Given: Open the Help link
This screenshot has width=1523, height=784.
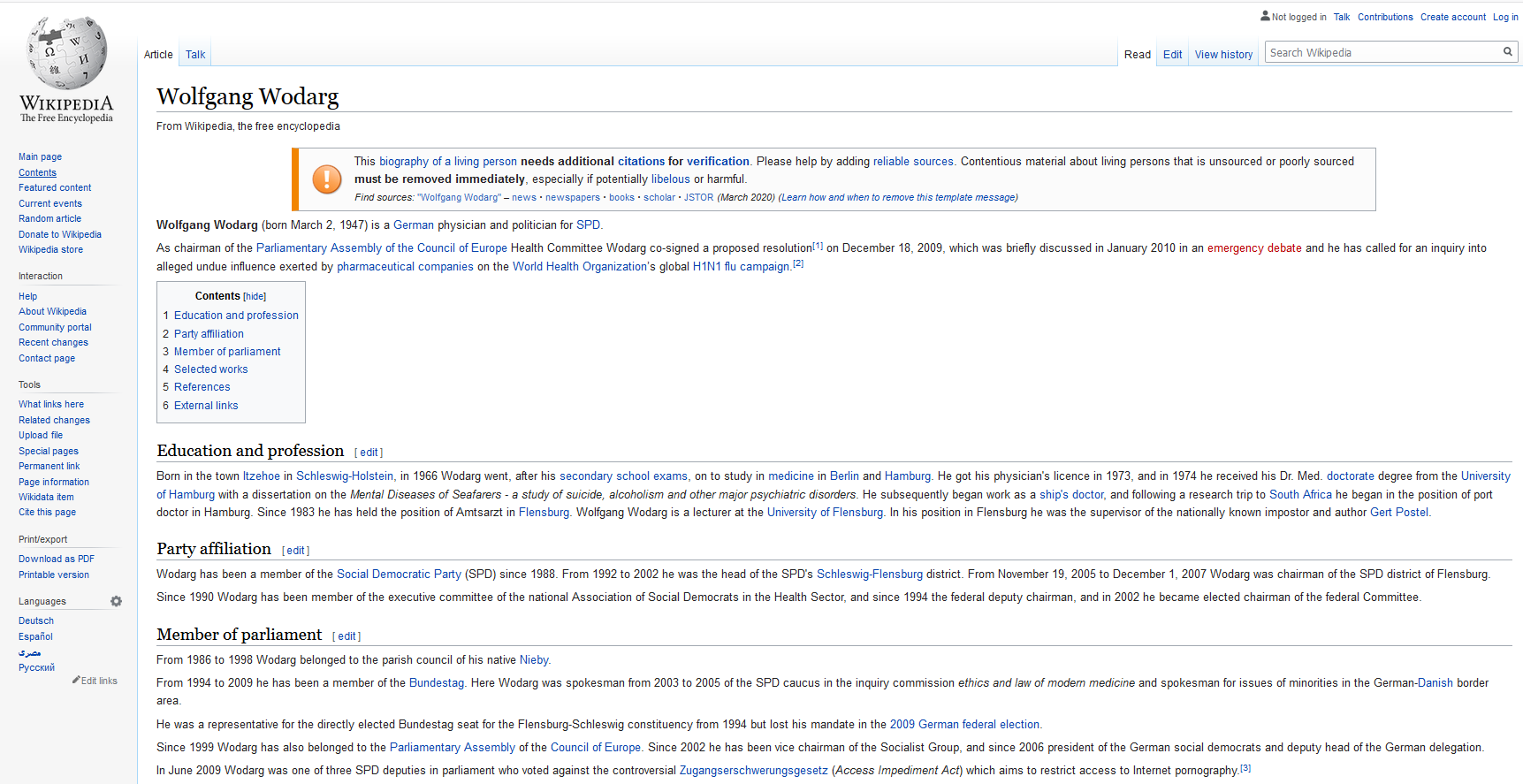Looking at the screenshot, I should pos(27,297).
